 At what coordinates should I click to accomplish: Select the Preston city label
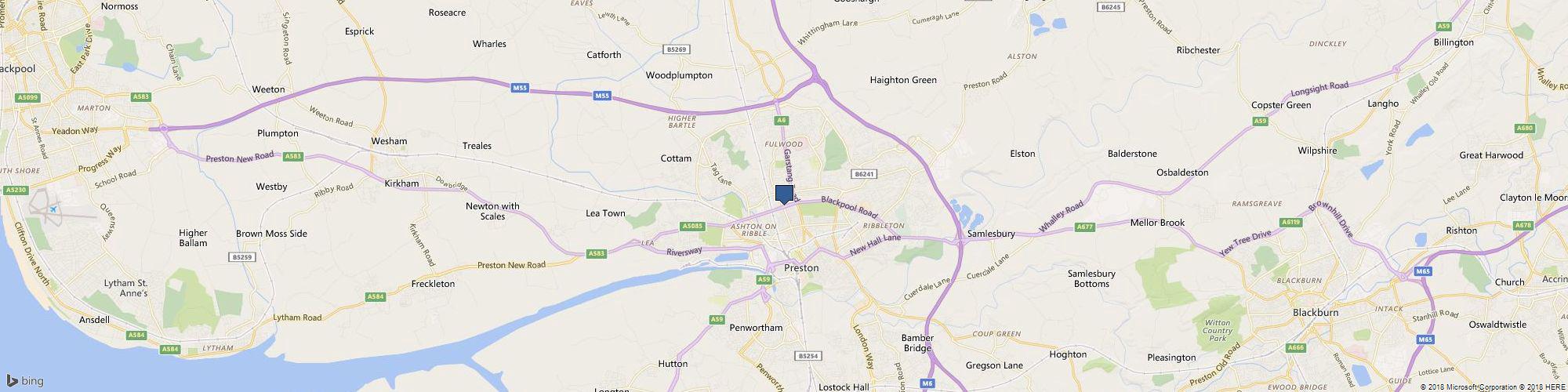(801, 268)
